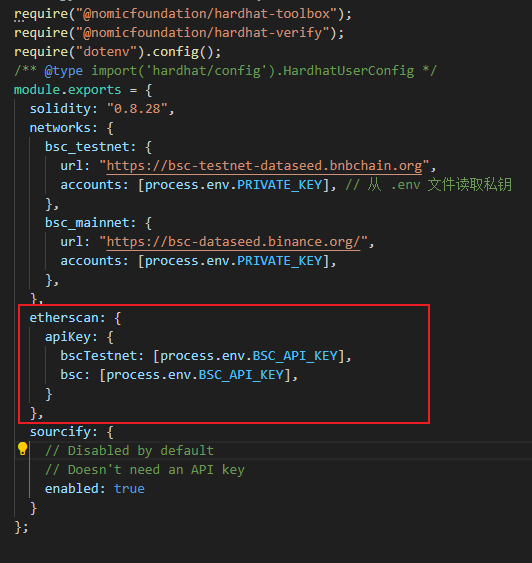Click the require("dotenv").config() line
532x563 pixels.
117,52
